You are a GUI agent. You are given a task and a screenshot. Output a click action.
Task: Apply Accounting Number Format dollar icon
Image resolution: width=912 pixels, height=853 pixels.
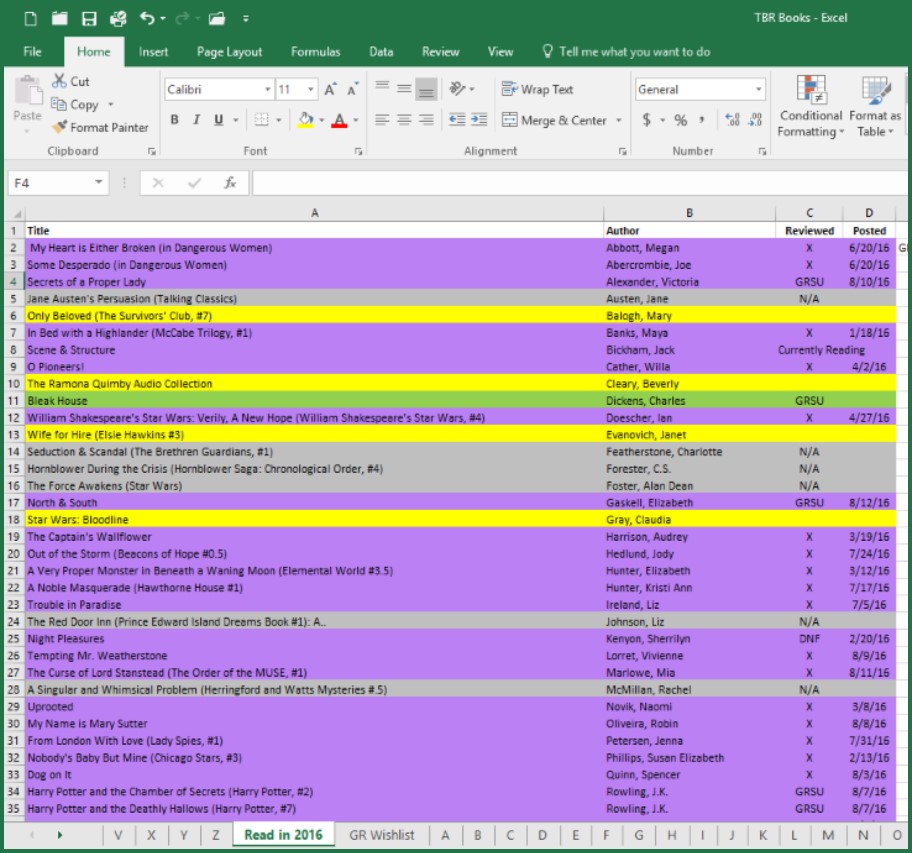click(x=647, y=120)
